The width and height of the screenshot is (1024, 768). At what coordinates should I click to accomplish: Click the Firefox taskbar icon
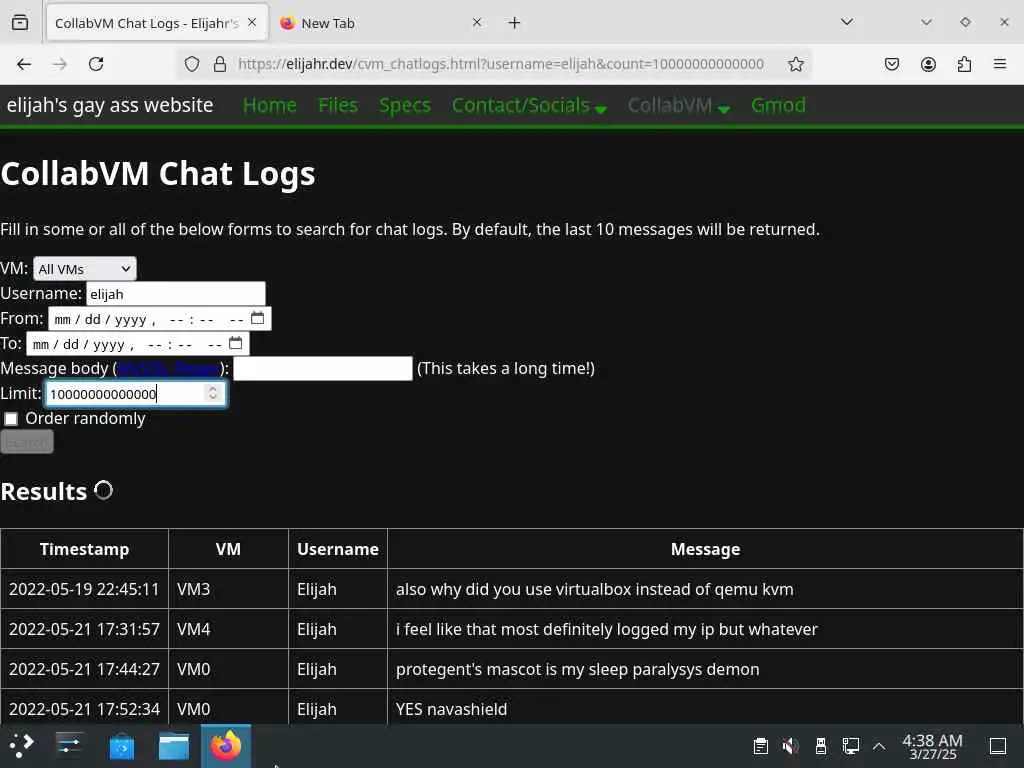click(x=226, y=746)
